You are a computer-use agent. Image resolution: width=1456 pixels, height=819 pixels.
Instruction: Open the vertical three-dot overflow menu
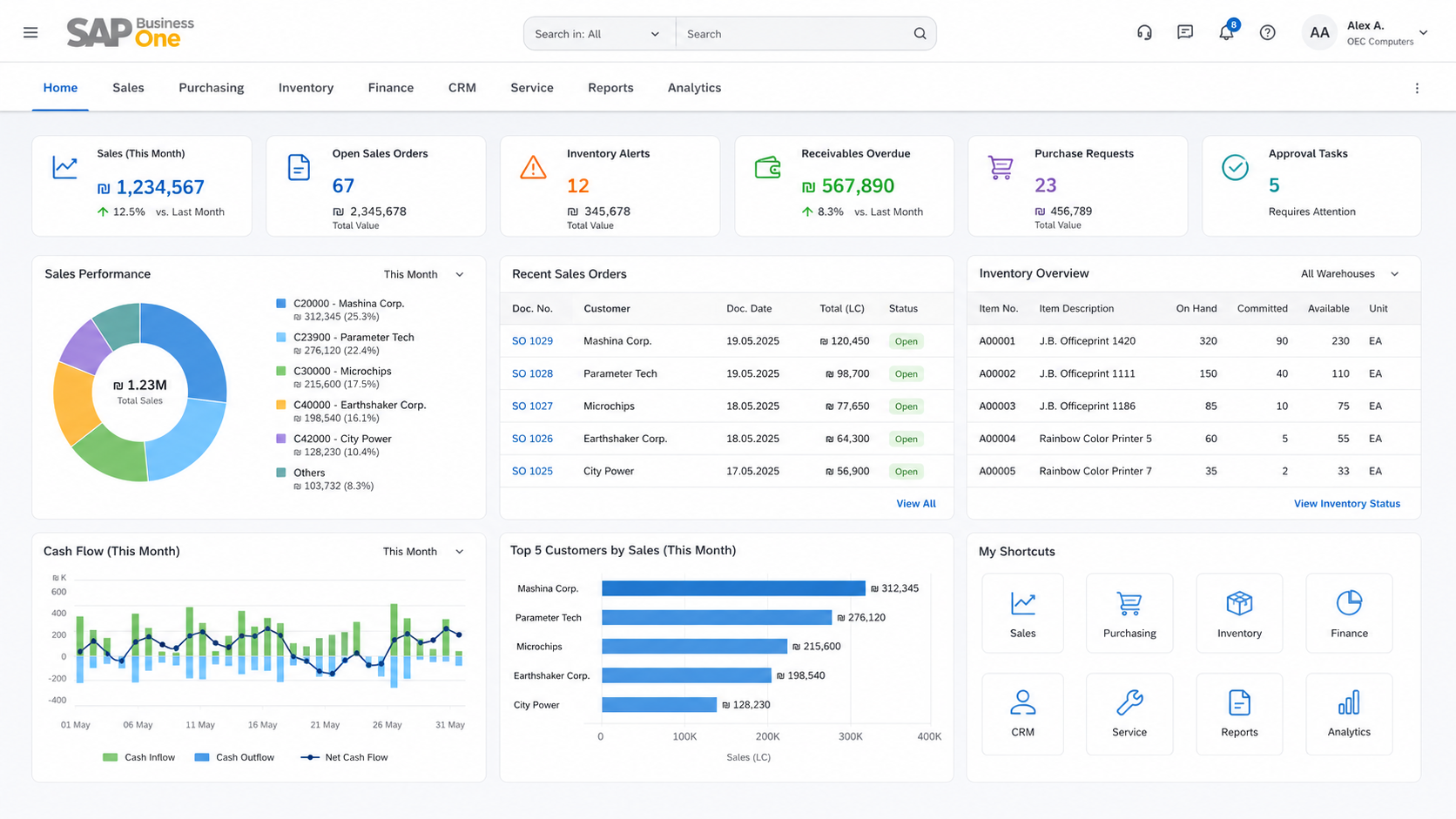(x=1417, y=88)
